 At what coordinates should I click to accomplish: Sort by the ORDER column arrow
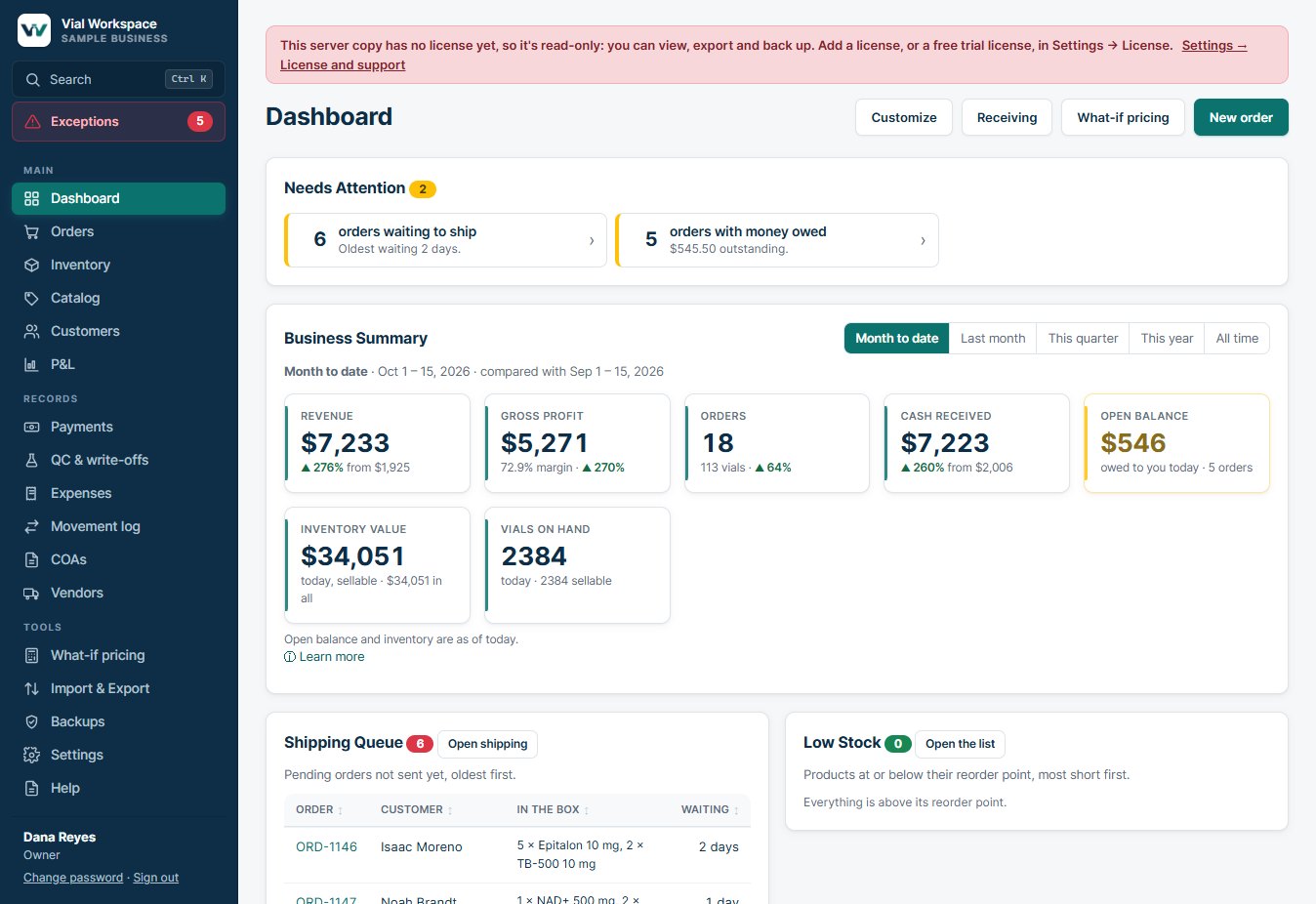(x=341, y=810)
